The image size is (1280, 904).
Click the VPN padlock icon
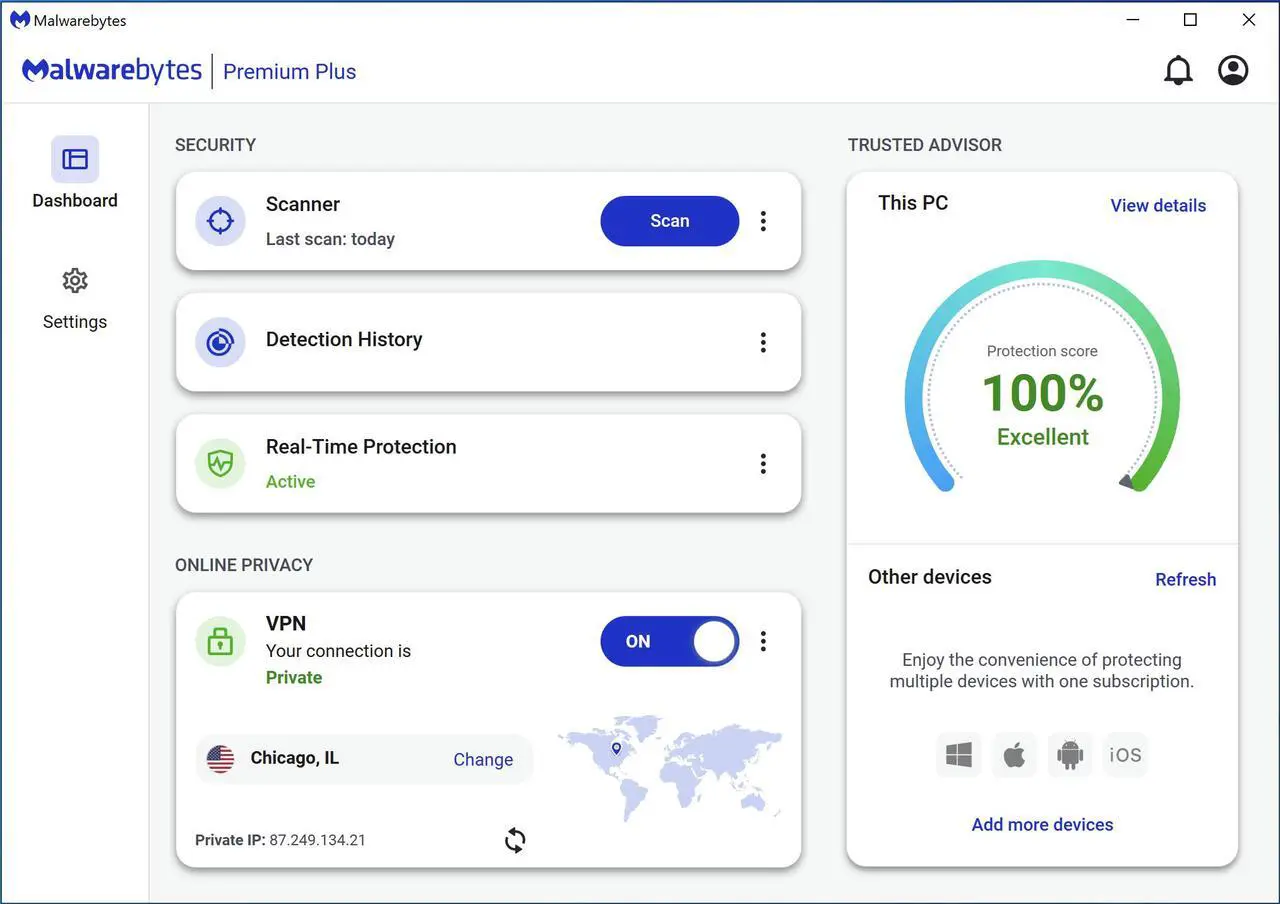pyautogui.click(x=219, y=641)
